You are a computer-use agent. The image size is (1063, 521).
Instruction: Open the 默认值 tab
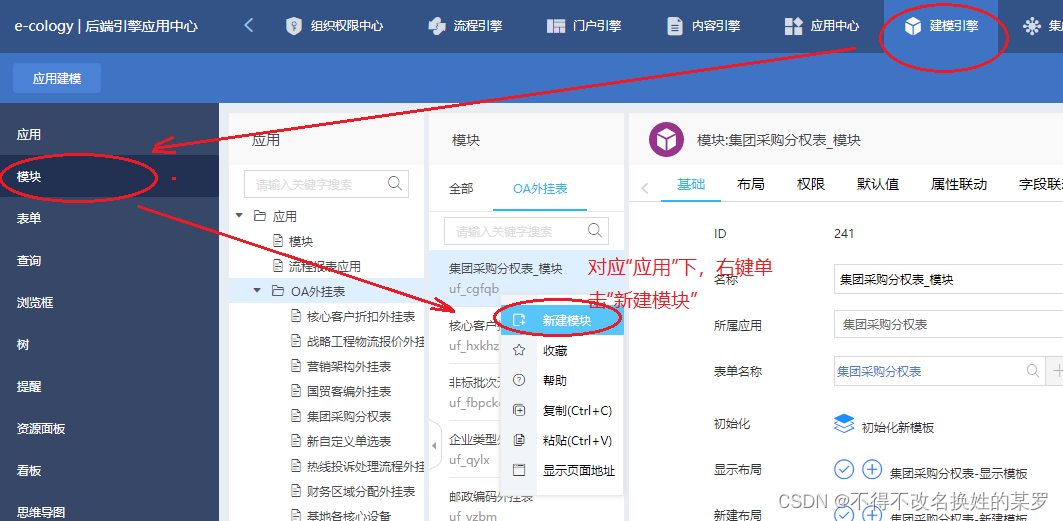[877, 184]
